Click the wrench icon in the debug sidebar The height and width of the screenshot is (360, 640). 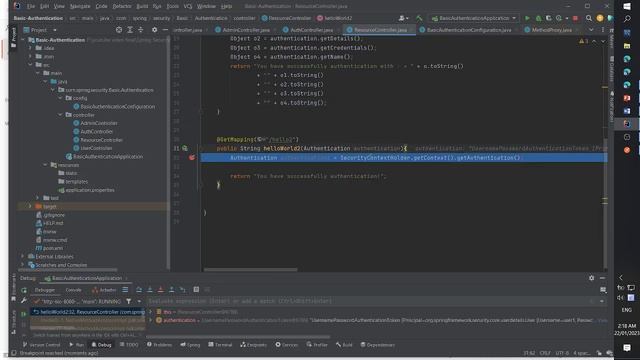(24, 301)
